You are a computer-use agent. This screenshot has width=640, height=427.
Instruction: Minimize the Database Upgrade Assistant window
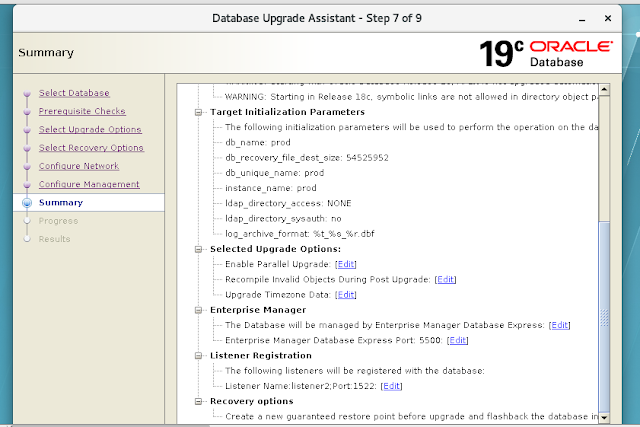[x=582, y=19]
